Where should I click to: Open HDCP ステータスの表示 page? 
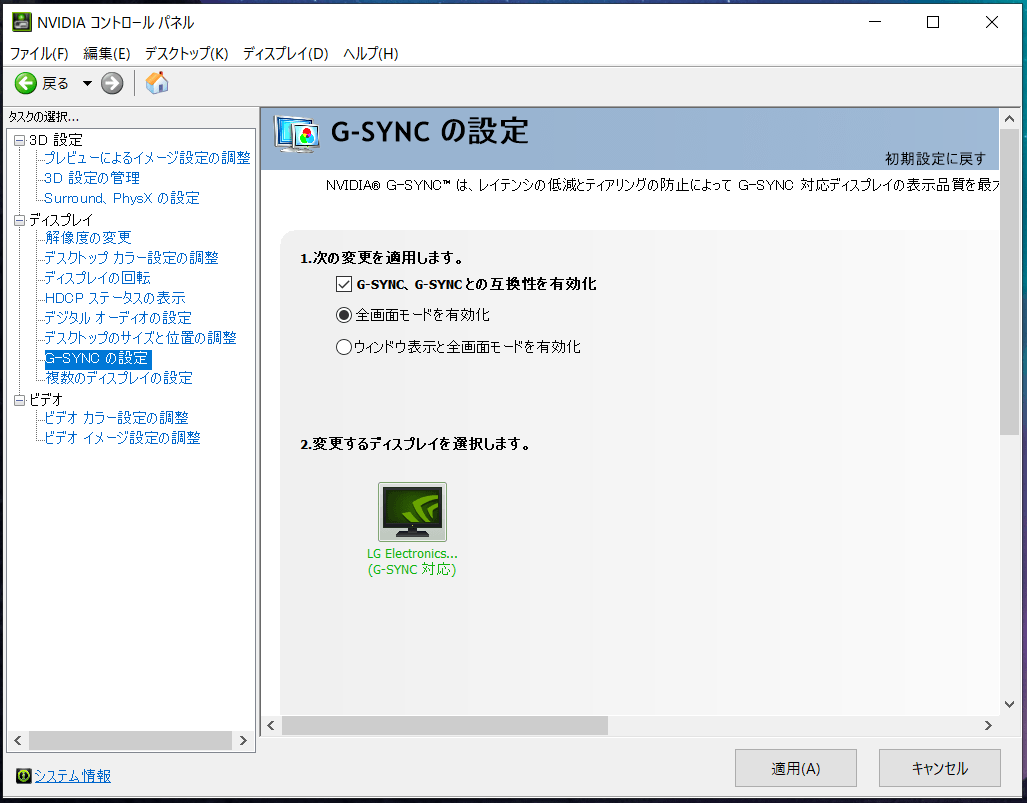(x=115, y=298)
